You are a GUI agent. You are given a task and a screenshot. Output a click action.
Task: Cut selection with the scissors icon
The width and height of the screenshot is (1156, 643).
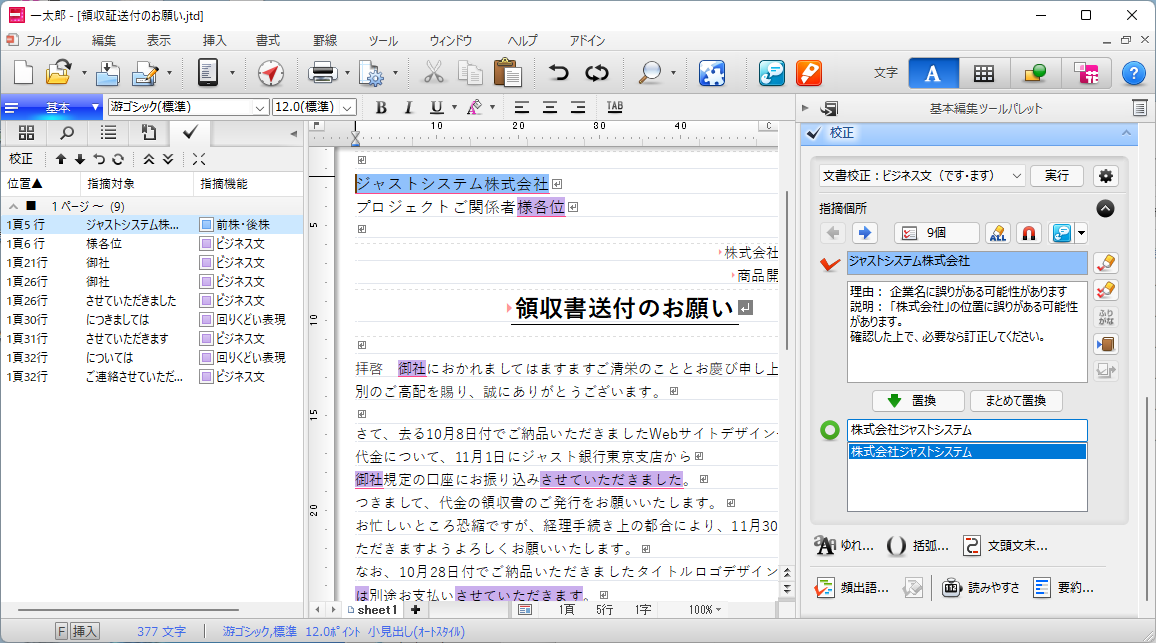(x=434, y=73)
